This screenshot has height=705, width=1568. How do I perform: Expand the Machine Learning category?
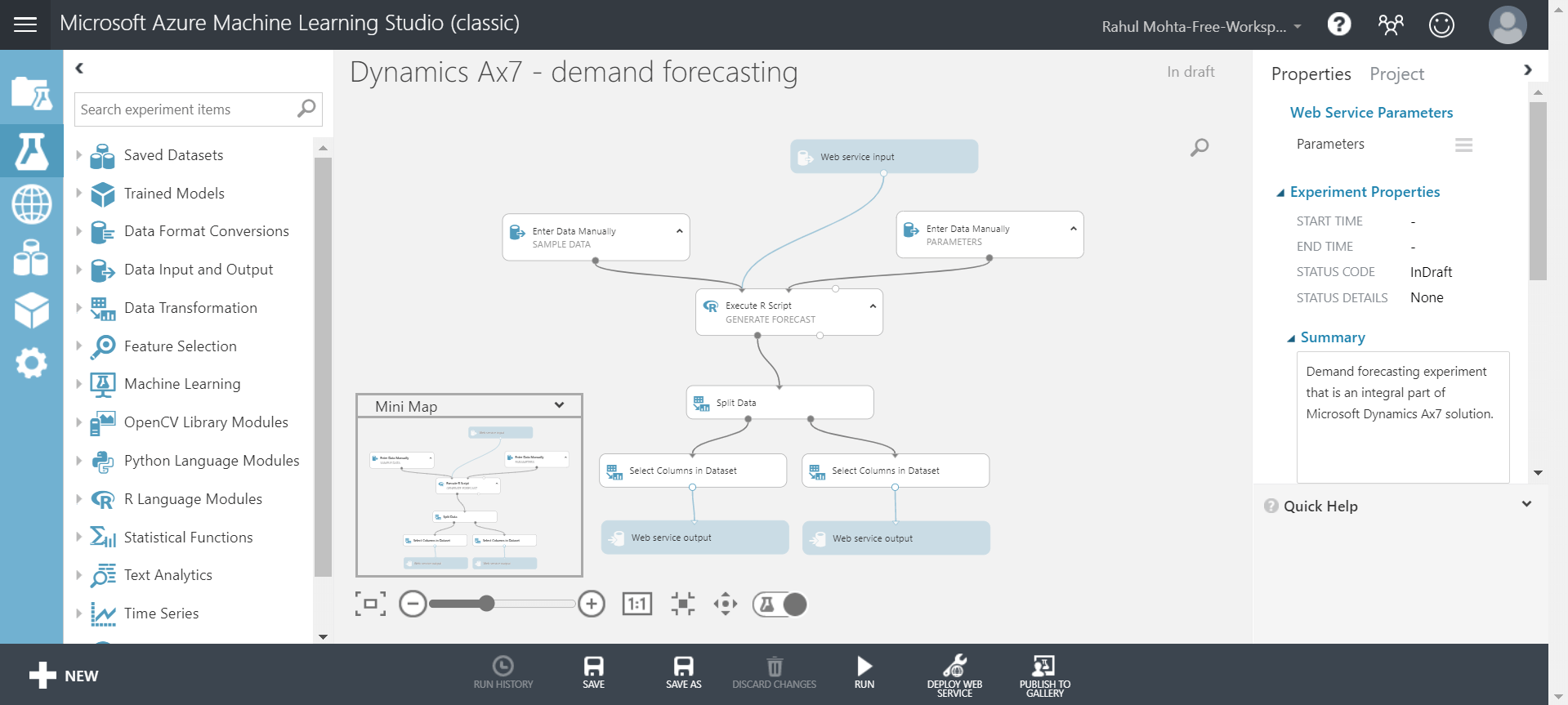tap(79, 383)
